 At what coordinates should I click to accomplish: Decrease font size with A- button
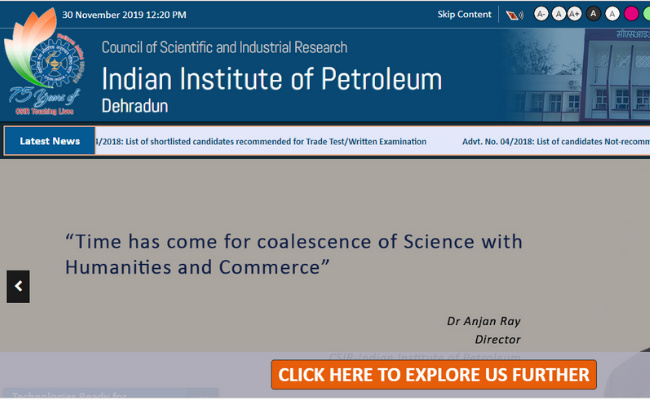tap(541, 14)
